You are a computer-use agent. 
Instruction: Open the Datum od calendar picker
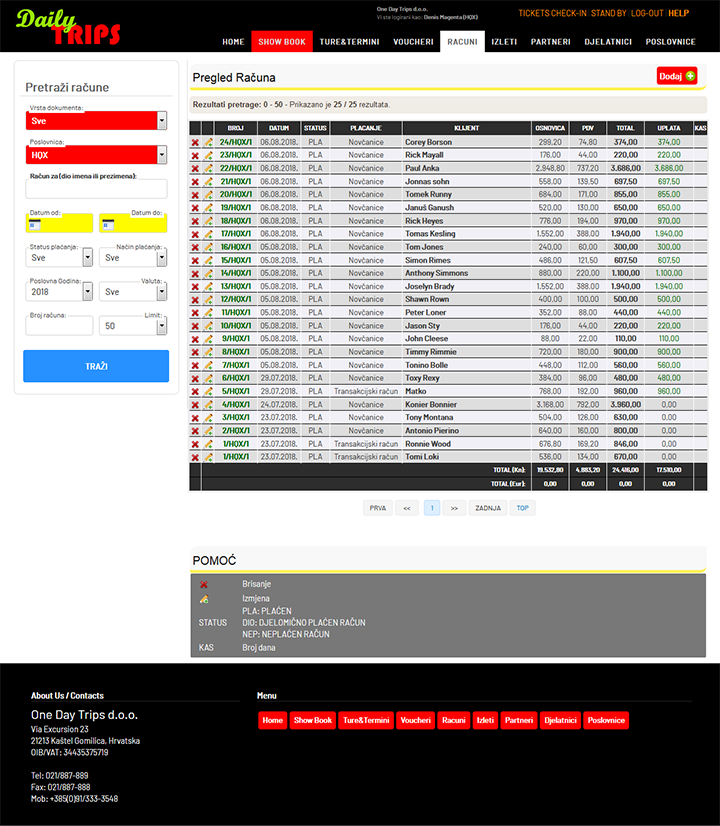coord(35,224)
